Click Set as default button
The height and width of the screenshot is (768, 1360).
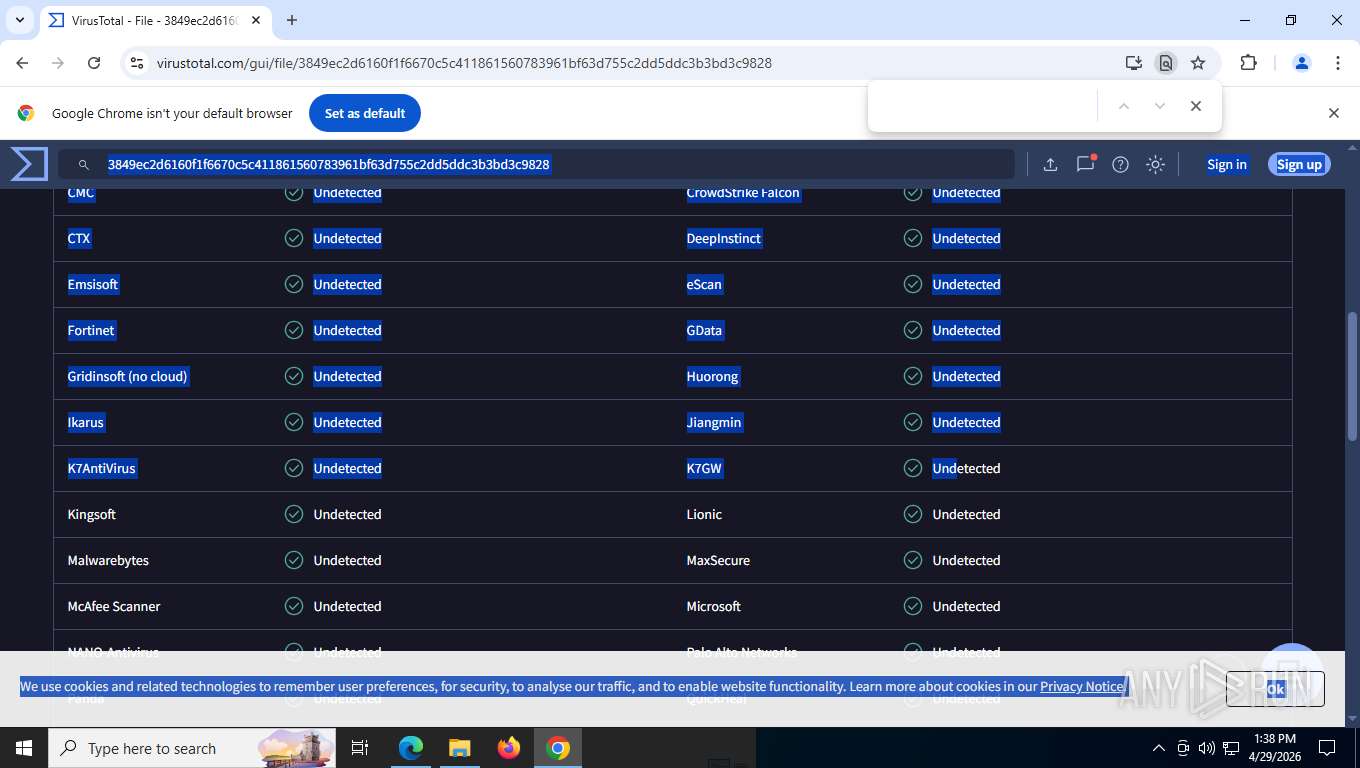point(365,113)
